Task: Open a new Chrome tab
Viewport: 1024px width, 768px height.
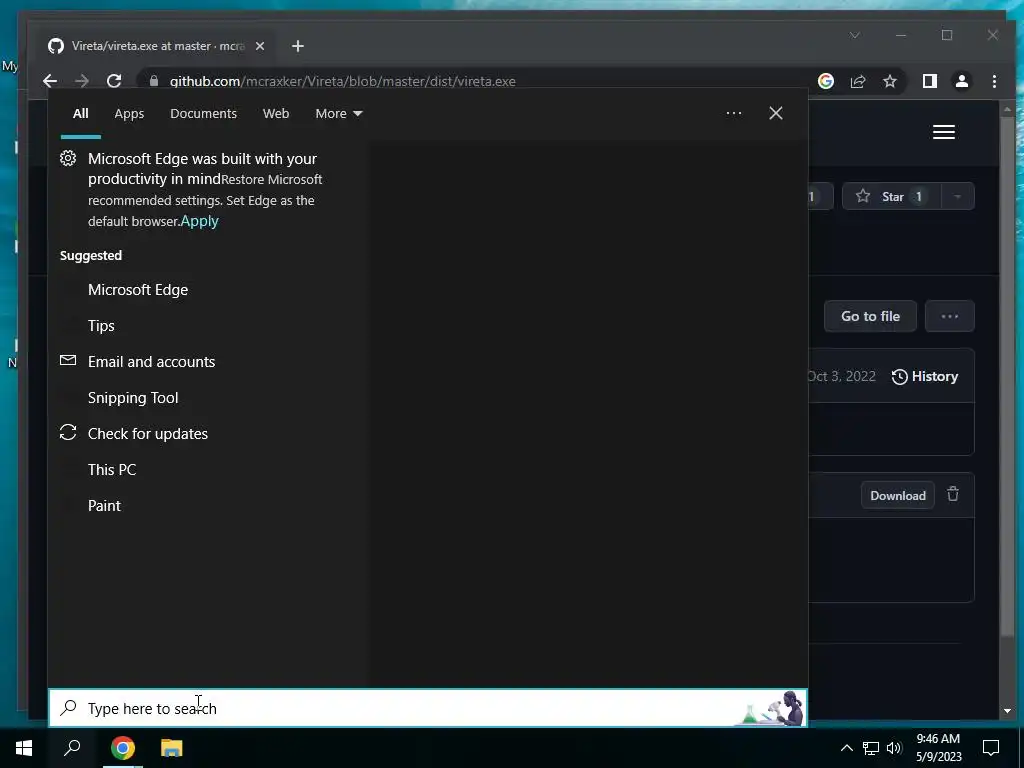Action: click(298, 46)
